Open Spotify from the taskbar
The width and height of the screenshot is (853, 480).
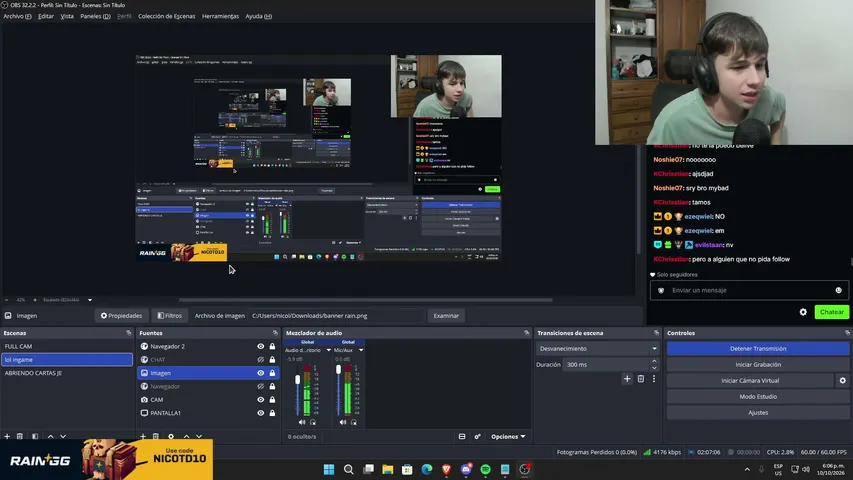pos(485,469)
